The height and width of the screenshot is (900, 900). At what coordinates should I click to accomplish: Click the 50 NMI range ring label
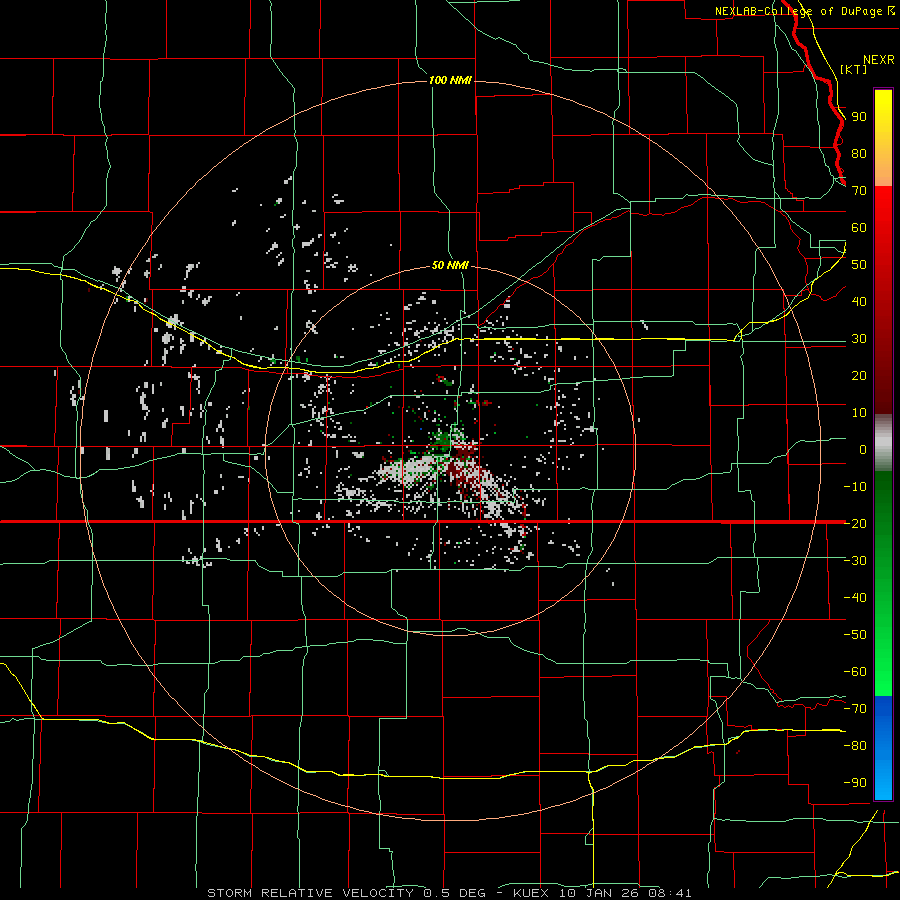[449, 265]
